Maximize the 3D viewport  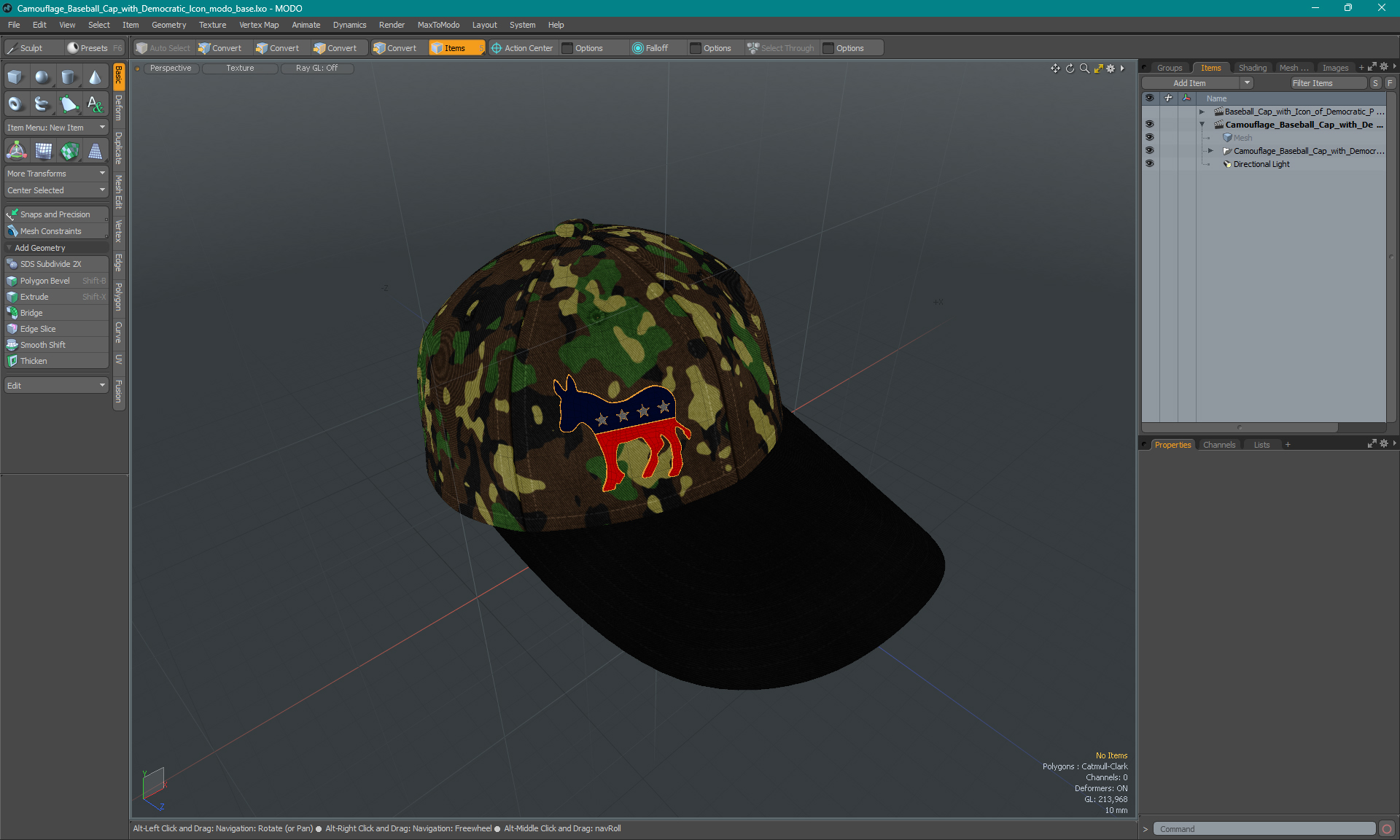(x=1099, y=69)
